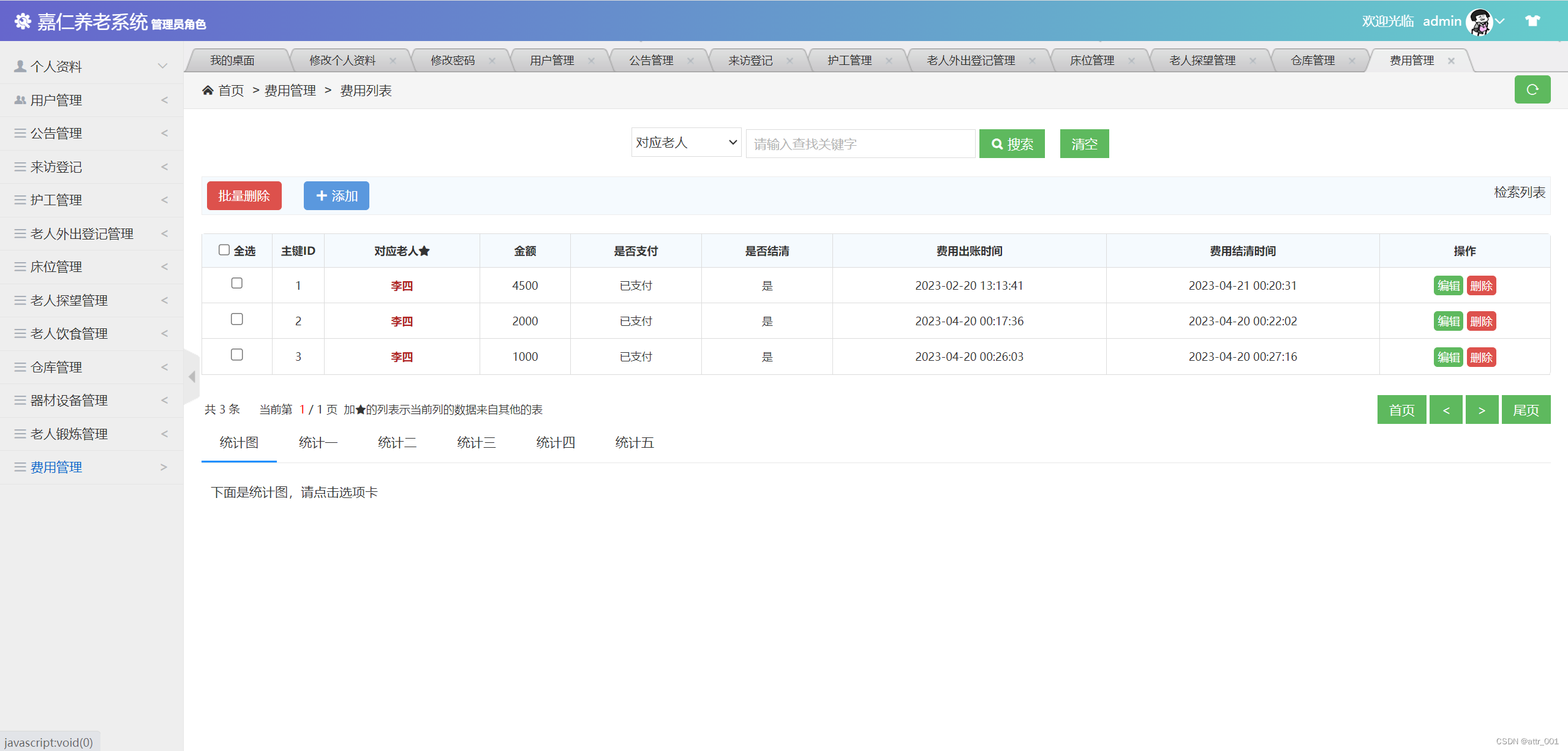Open the 床位管理 top tab
Screen dimensions: 1568x751
[x=1091, y=61]
